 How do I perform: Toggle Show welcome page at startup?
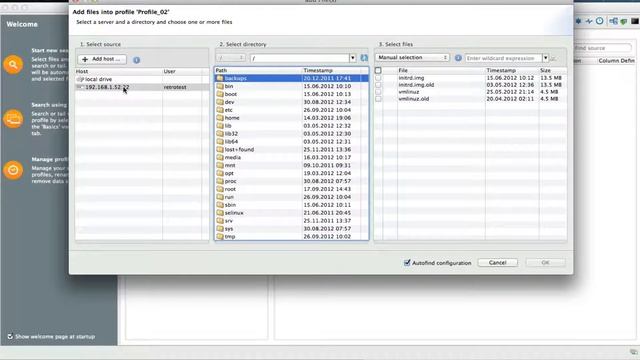click(x=10, y=336)
